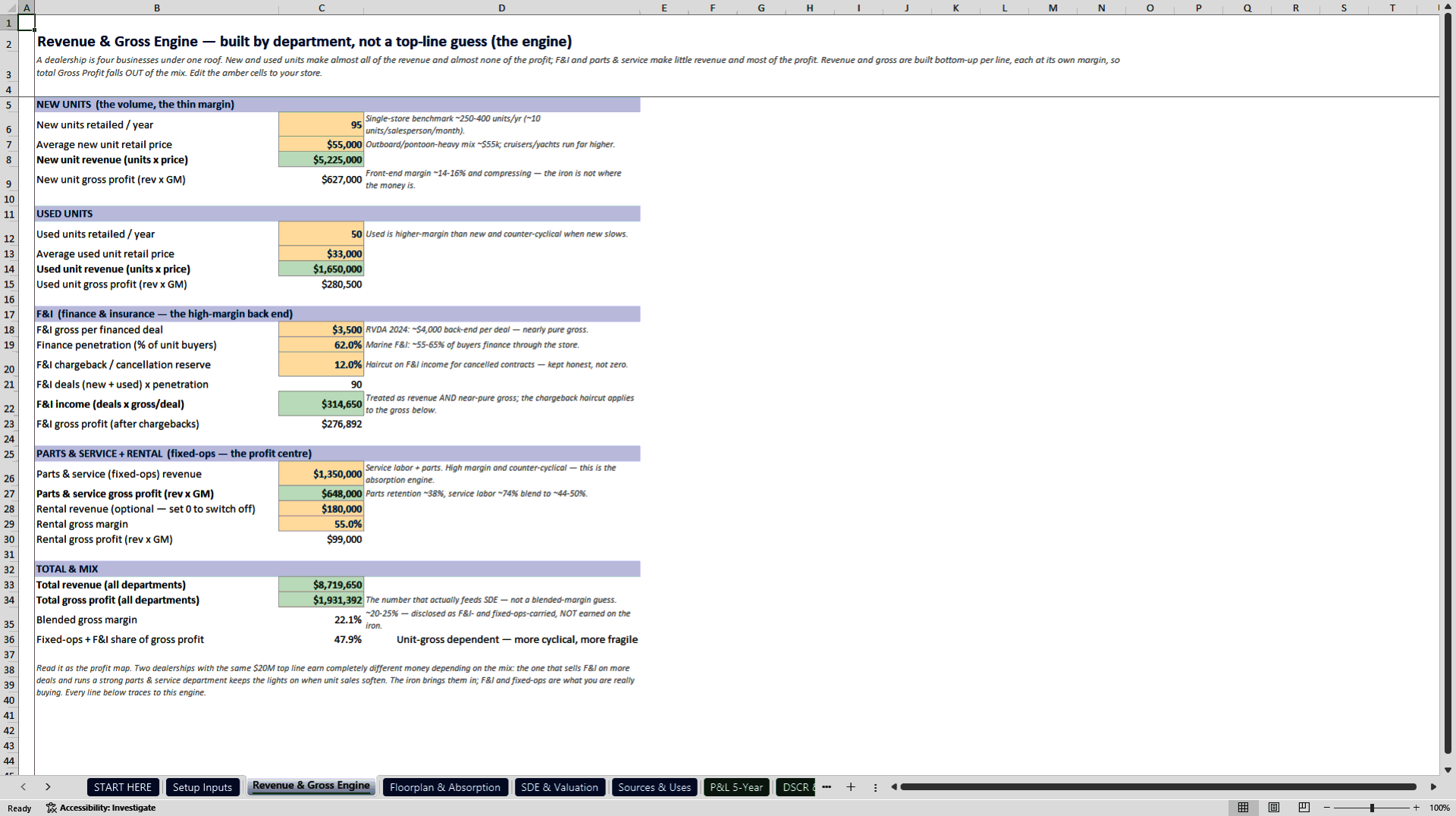Image resolution: width=1456 pixels, height=816 pixels.
Task: Select Revenue & Gross Engine tab
Action: click(311, 786)
